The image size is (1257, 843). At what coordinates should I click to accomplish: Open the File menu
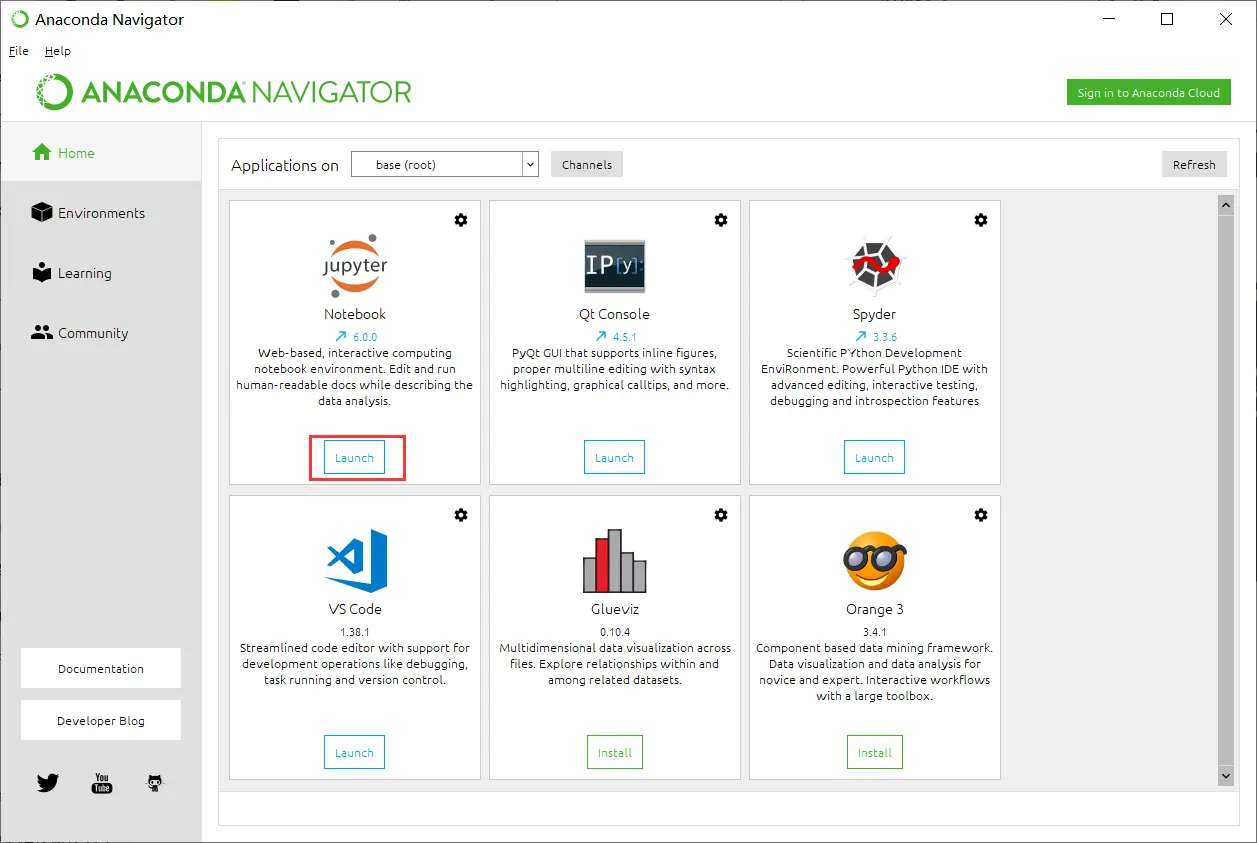pyautogui.click(x=19, y=51)
